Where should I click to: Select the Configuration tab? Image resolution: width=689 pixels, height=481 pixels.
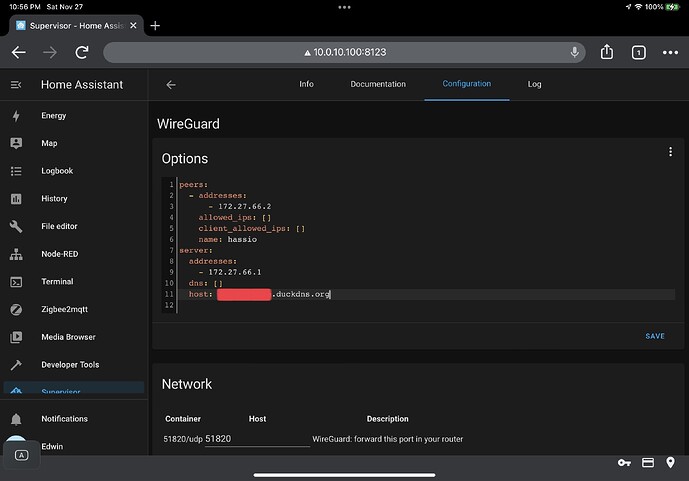point(467,83)
